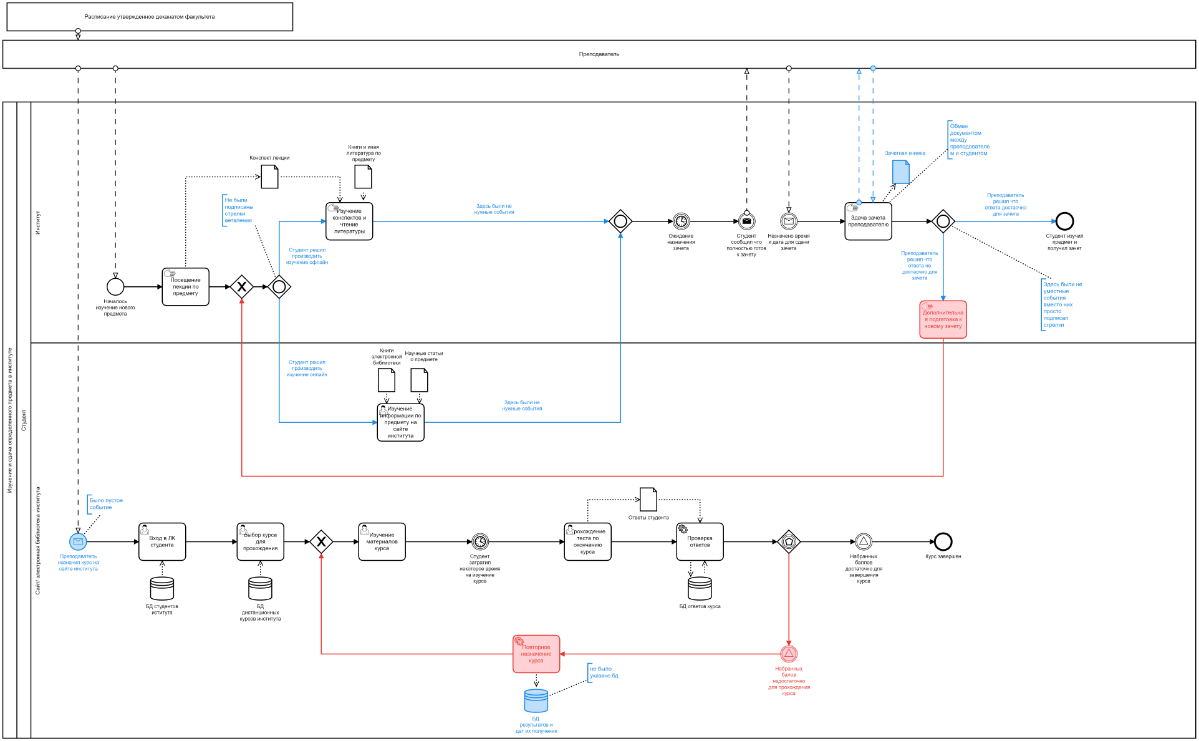Select the "Сдача зачета преподавателю" task
This screenshot has height=741, width=1199.
867,221
